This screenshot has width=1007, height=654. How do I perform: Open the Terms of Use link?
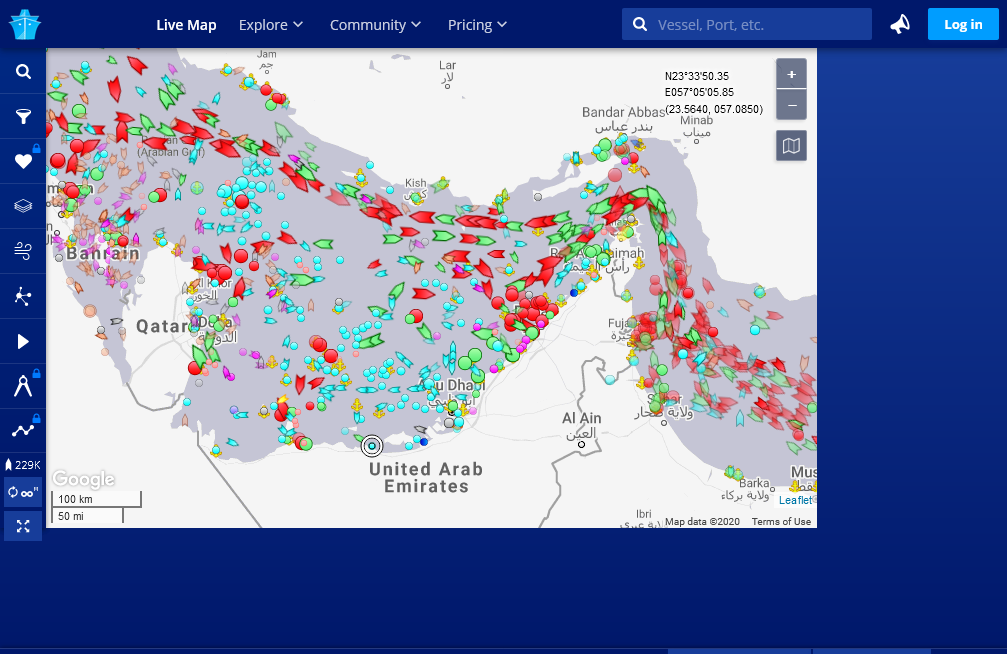[781, 522]
